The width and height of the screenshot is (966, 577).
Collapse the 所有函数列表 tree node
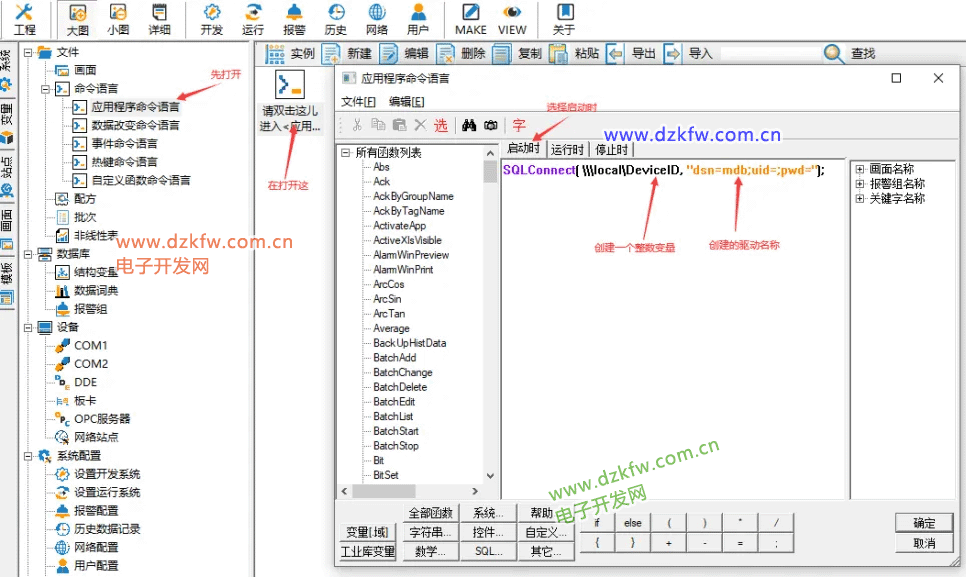click(x=345, y=153)
